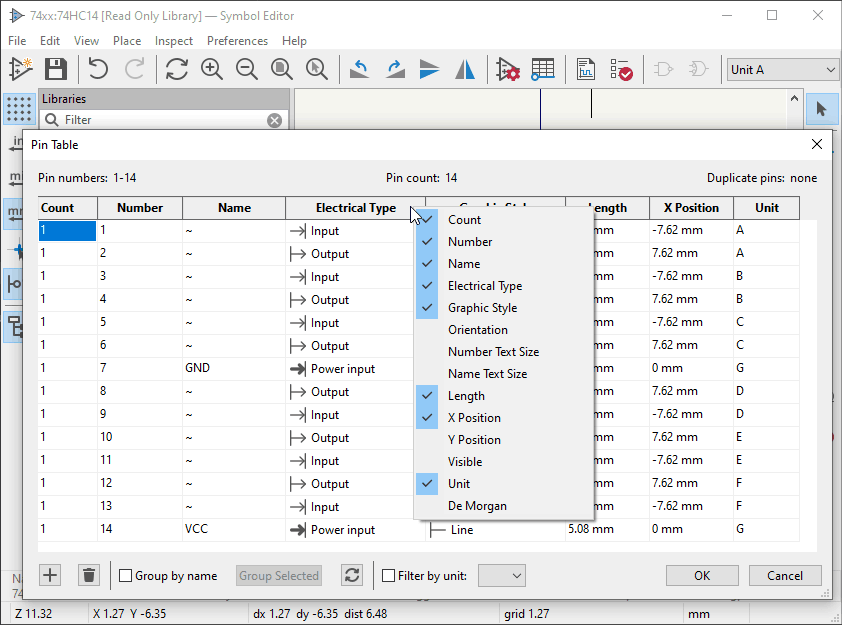Add a new pin with plus button
The height and width of the screenshot is (625, 842).
click(x=50, y=575)
